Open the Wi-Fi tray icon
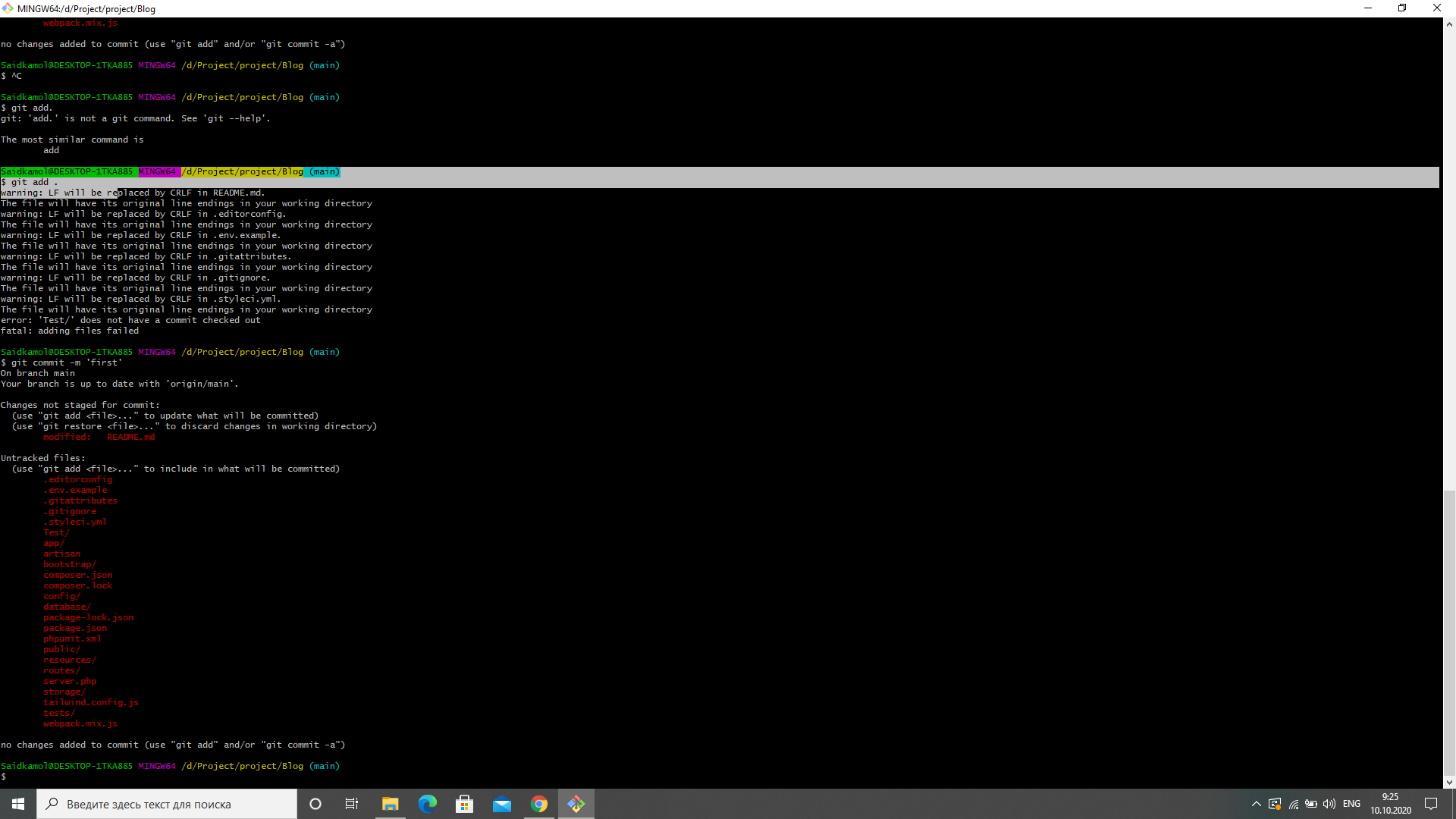This screenshot has height=819, width=1456. pyautogui.click(x=1294, y=804)
